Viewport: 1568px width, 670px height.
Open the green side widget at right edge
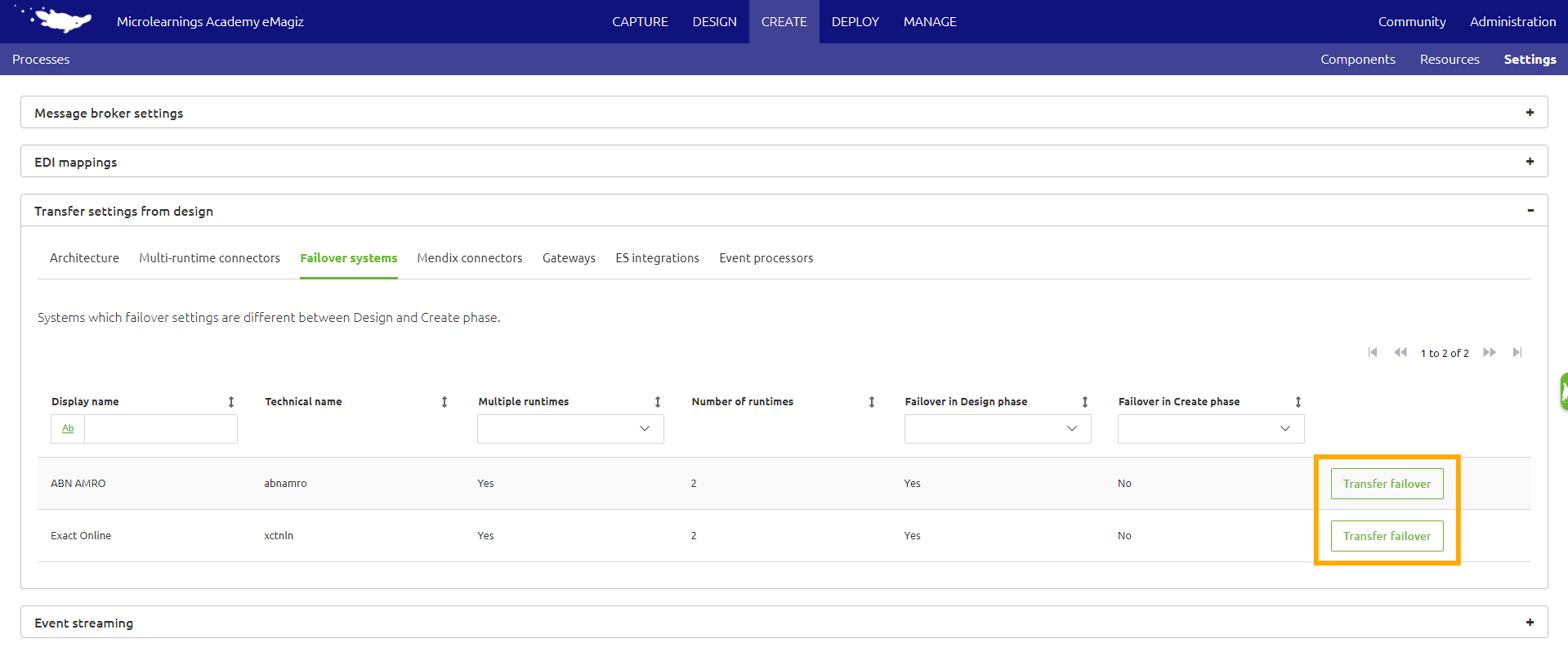[x=1564, y=392]
